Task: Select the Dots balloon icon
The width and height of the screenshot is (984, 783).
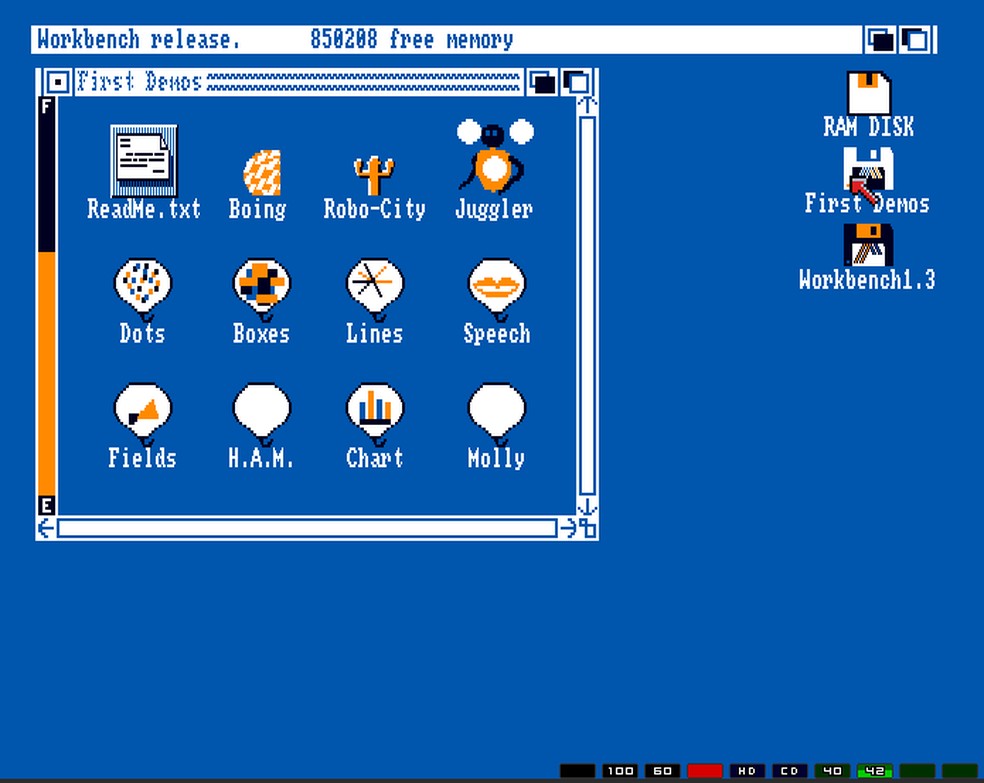Action: point(142,289)
